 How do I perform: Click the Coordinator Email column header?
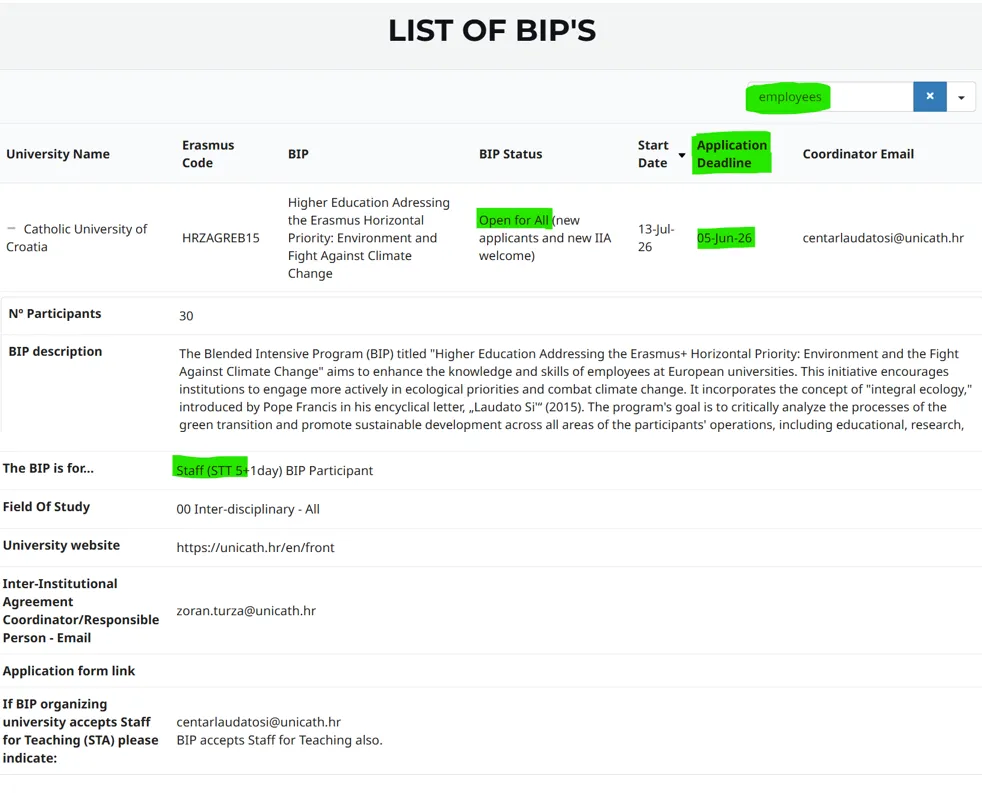click(858, 154)
